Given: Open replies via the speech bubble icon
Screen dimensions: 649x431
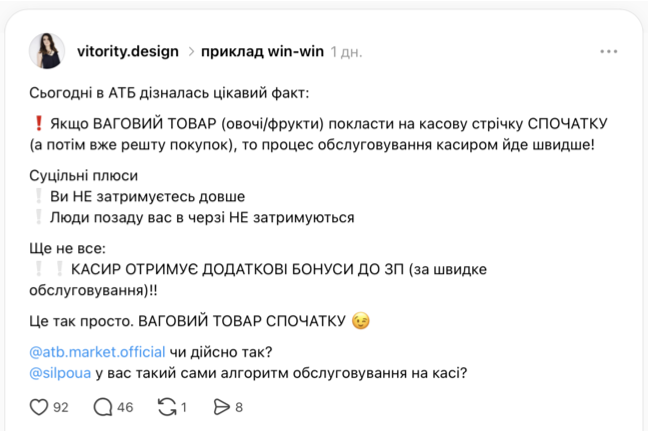Looking at the screenshot, I should [103, 407].
